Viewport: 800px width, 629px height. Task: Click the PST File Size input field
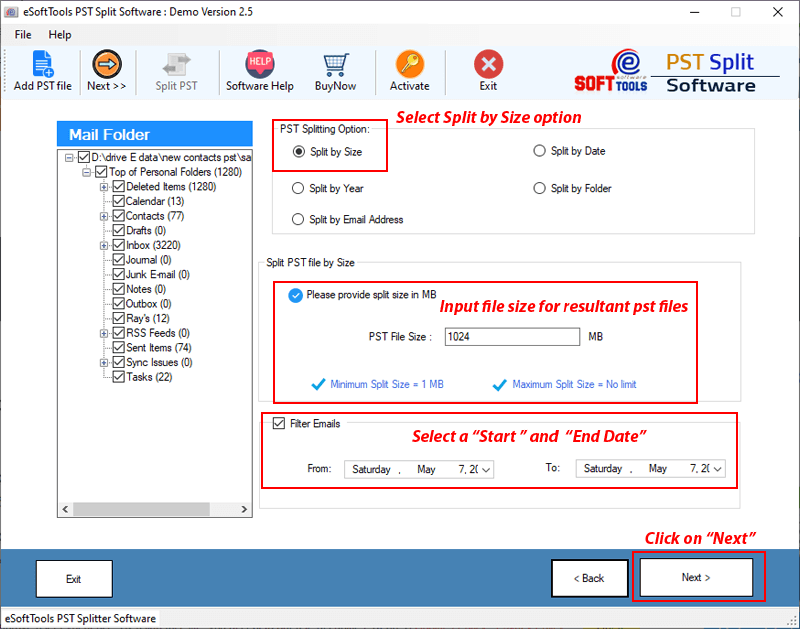point(512,337)
